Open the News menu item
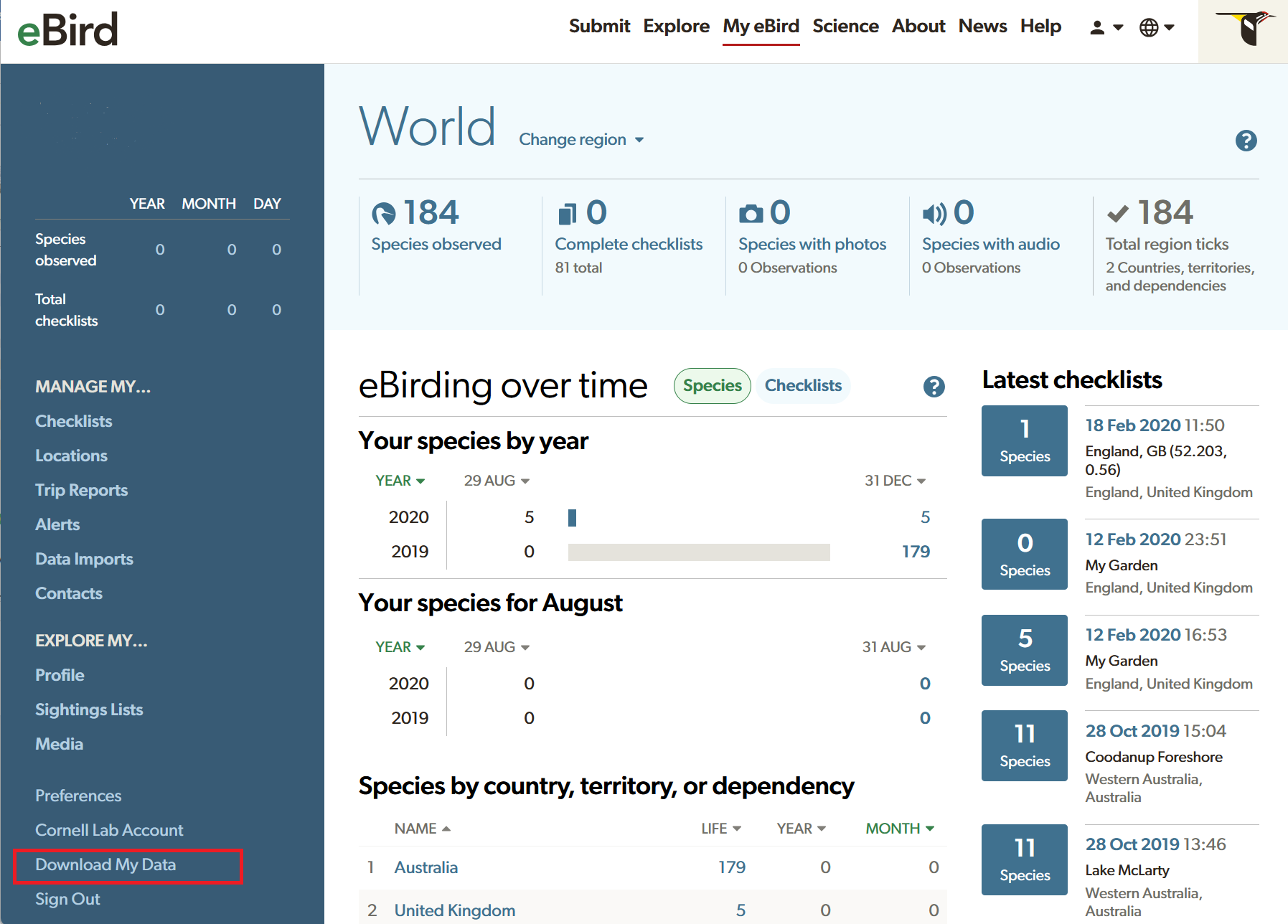 coord(982,27)
